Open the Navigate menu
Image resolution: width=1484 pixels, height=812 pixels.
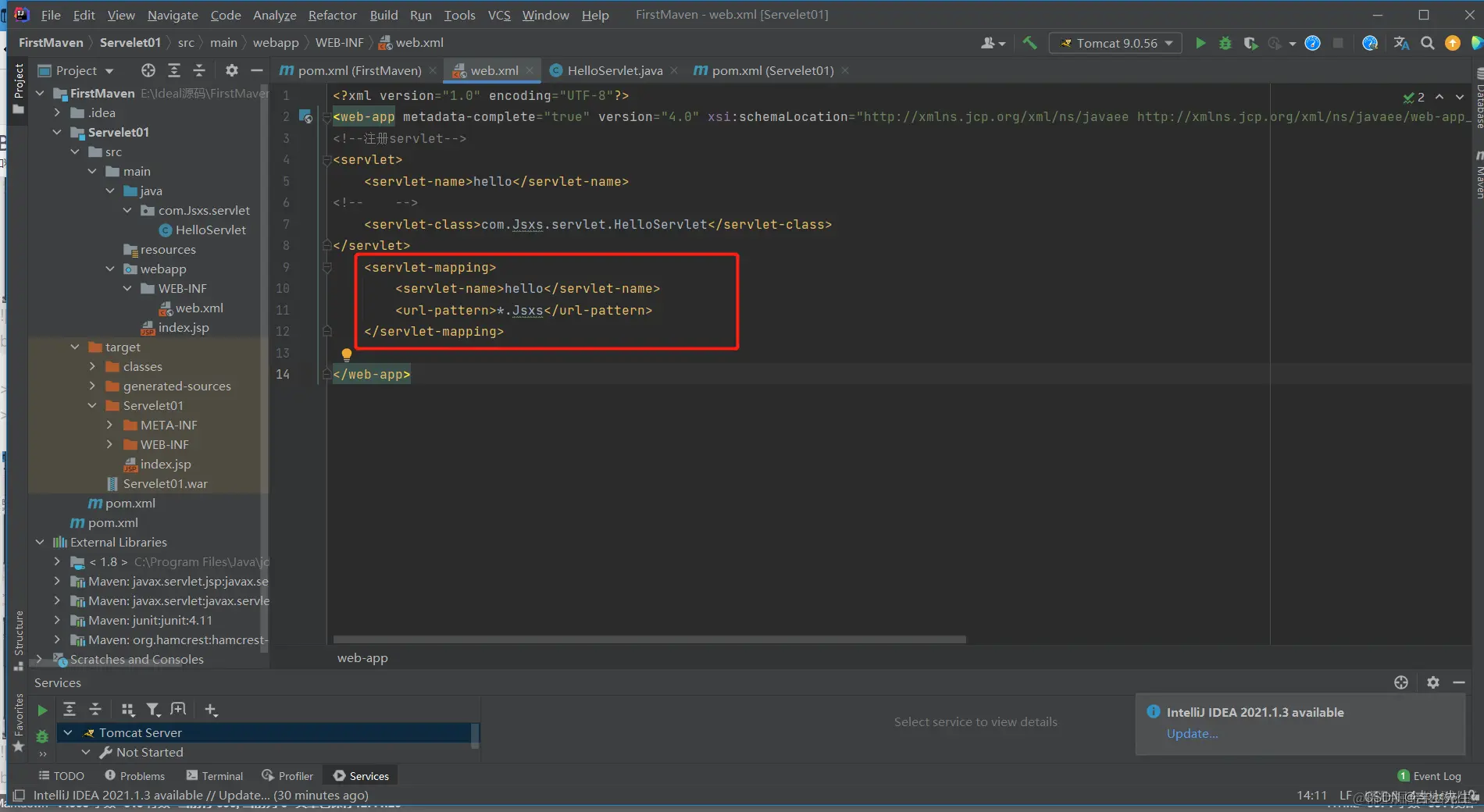click(x=173, y=15)
